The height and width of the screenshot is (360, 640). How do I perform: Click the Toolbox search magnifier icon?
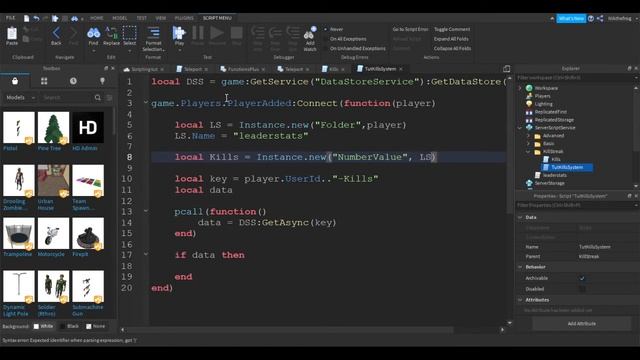pyautogui.click(x=98, y=98)
